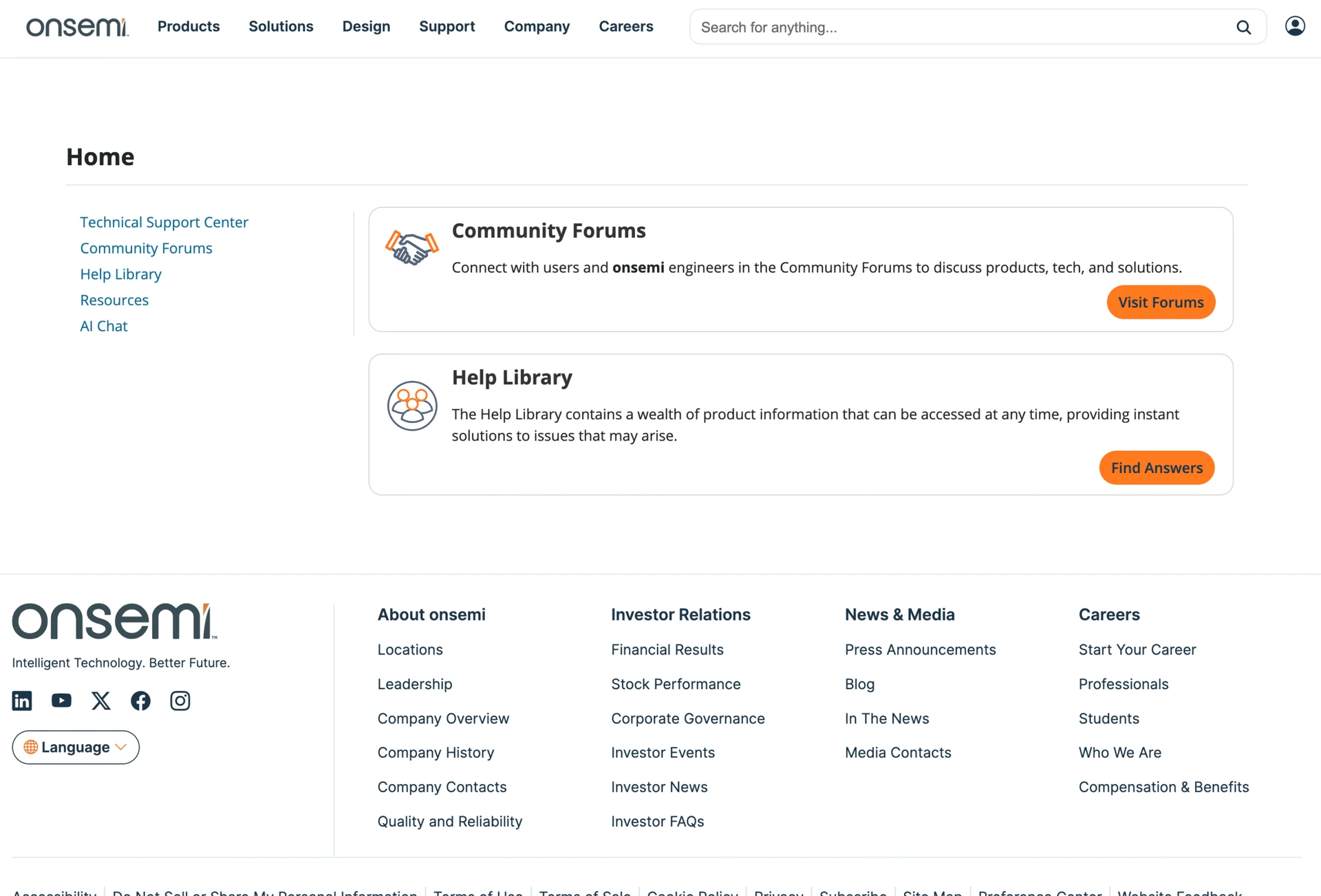Image resolution: width=1321 pixels, height=896 pixels.
Task: Open Company History footer link
Action: (x=436, y=753)
